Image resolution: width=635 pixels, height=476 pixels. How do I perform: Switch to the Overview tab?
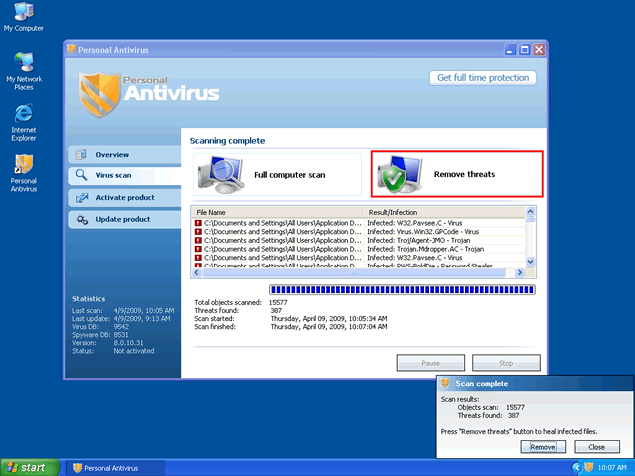(112, 154)
